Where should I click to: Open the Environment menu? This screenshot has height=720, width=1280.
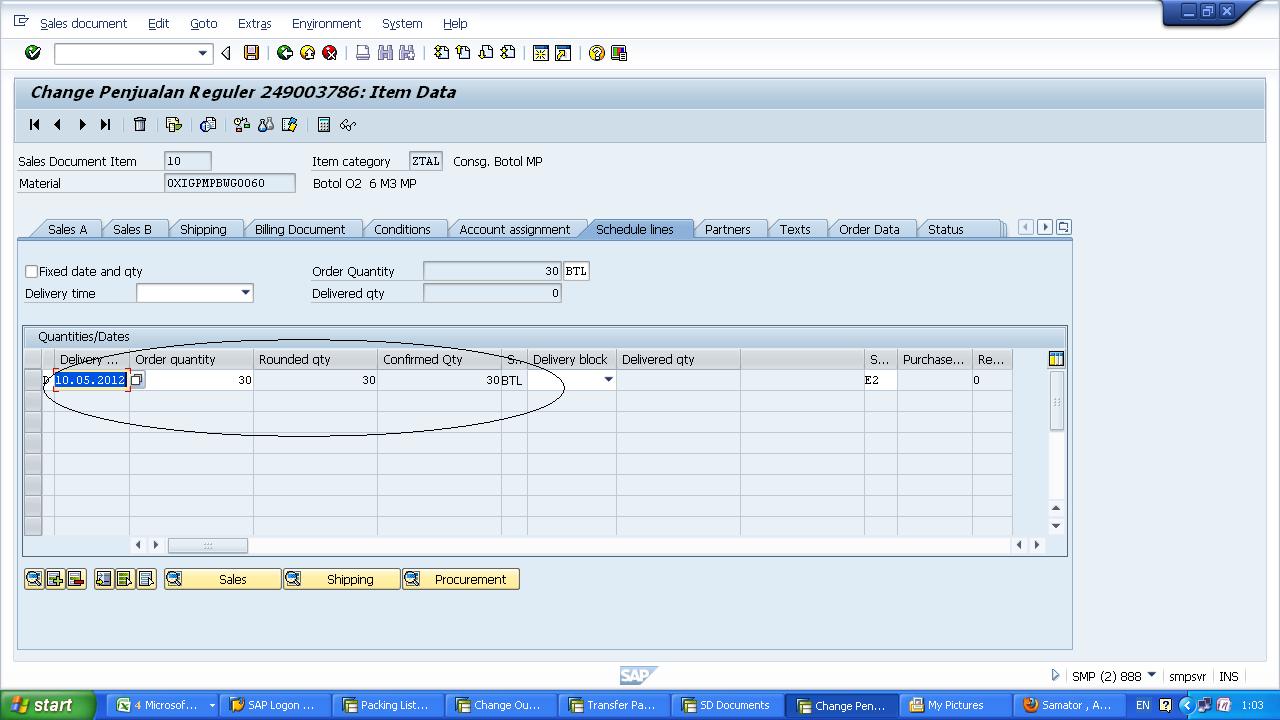click(326, 23)
